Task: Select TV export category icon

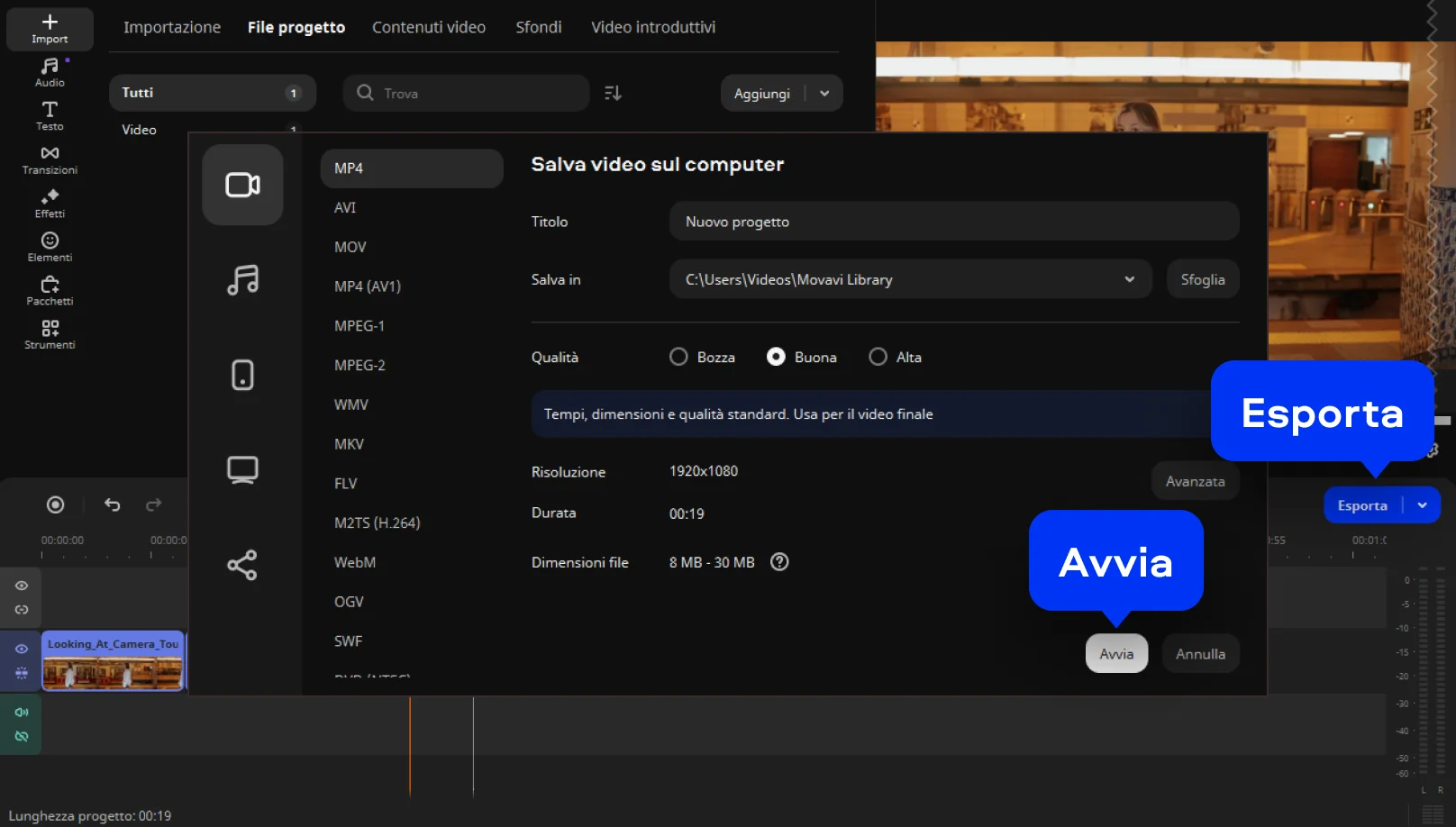Action: click(242, 469)
